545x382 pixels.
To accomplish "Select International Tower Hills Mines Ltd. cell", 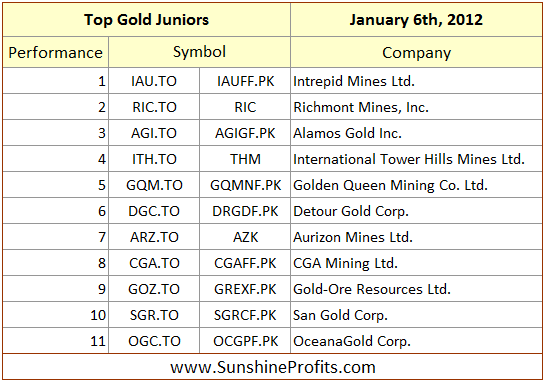I will (x=416, y=159).
